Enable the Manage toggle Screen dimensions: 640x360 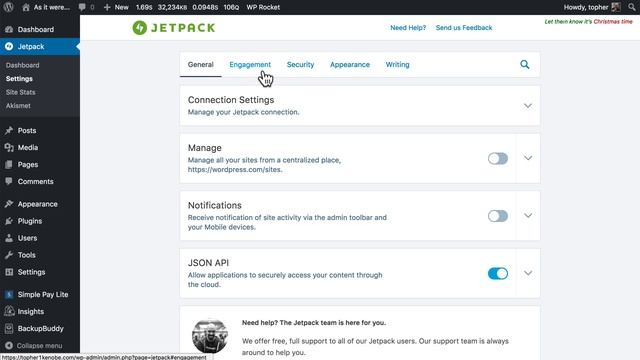(498, 158)
